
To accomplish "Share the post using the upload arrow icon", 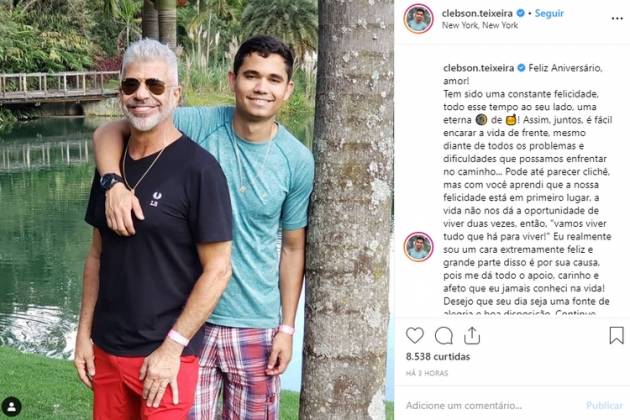I will [472, 336].
